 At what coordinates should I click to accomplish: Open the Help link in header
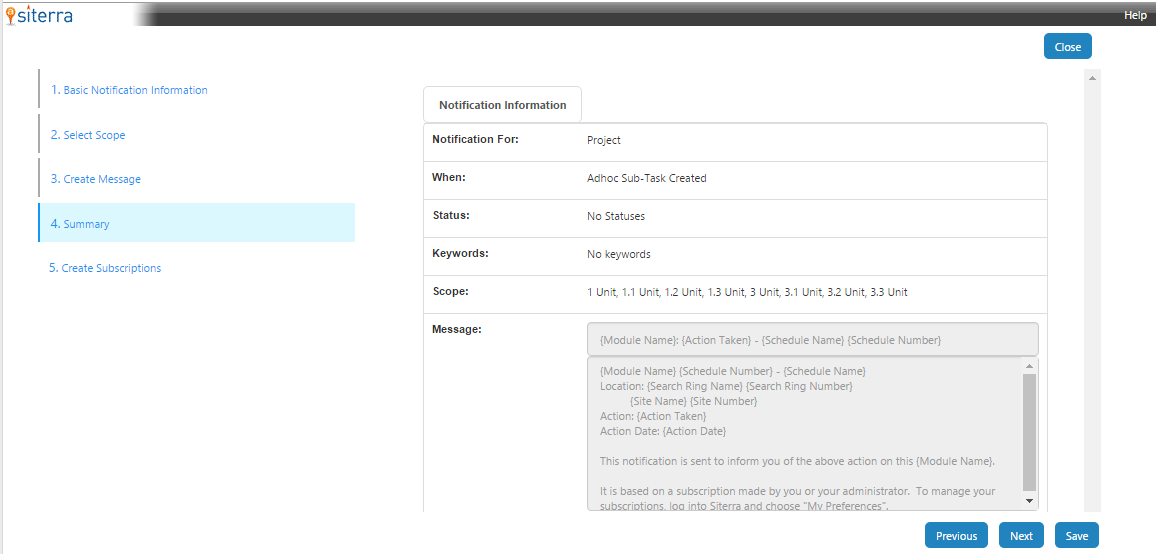[x=1134, y=15]
